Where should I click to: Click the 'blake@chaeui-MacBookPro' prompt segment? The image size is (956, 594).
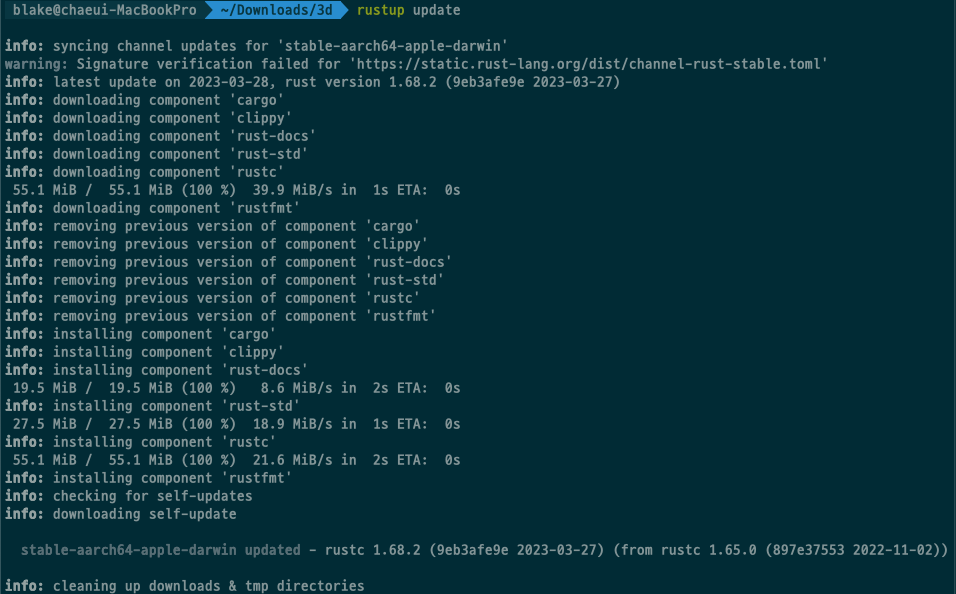click(x=104, y=10)
